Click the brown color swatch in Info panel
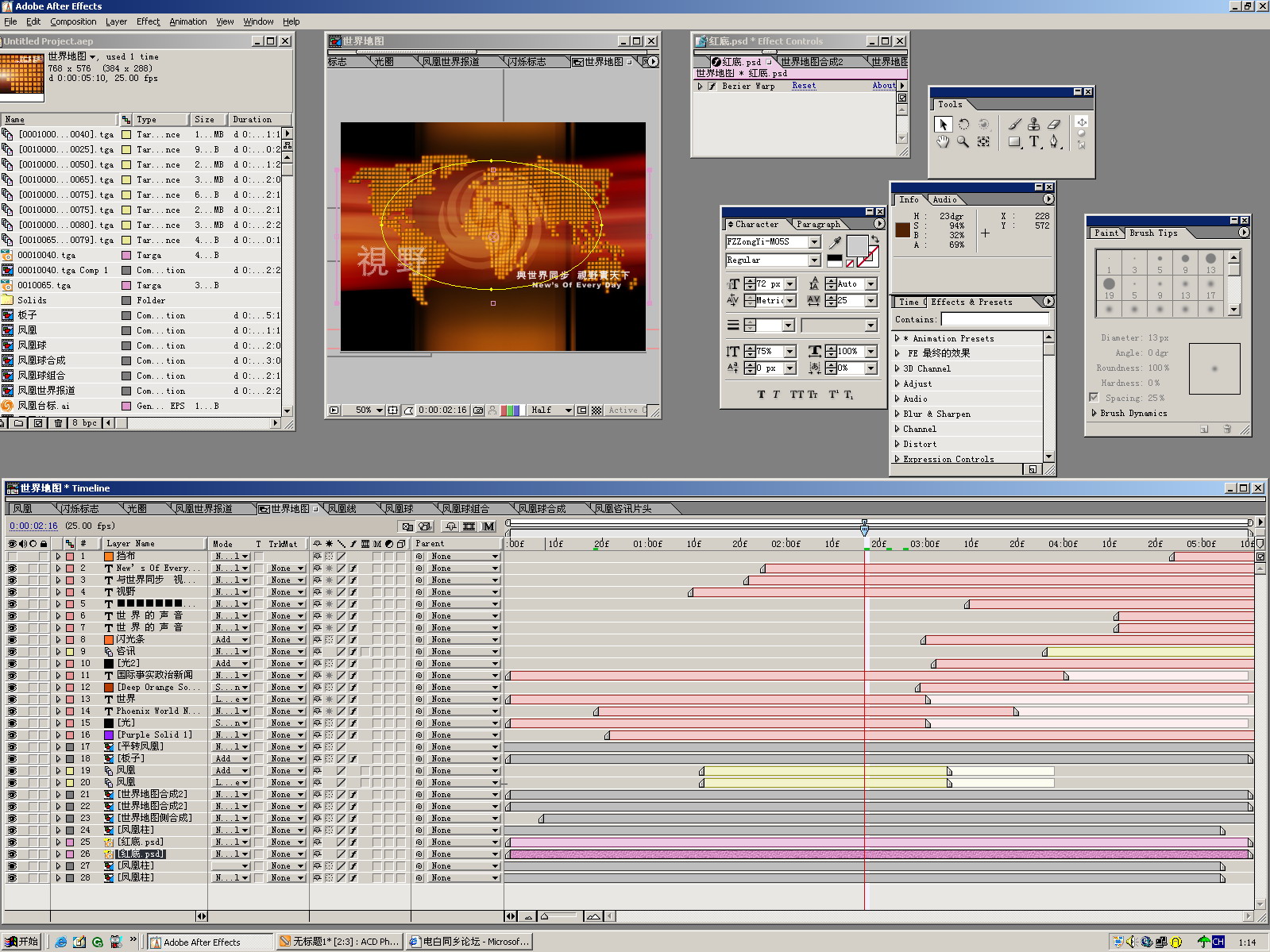This screenshot has height=952, width=1270. tap(902, 229)
